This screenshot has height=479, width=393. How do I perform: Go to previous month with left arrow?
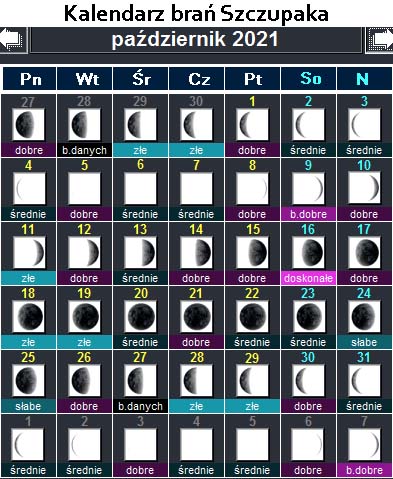(x=13, y=40)
